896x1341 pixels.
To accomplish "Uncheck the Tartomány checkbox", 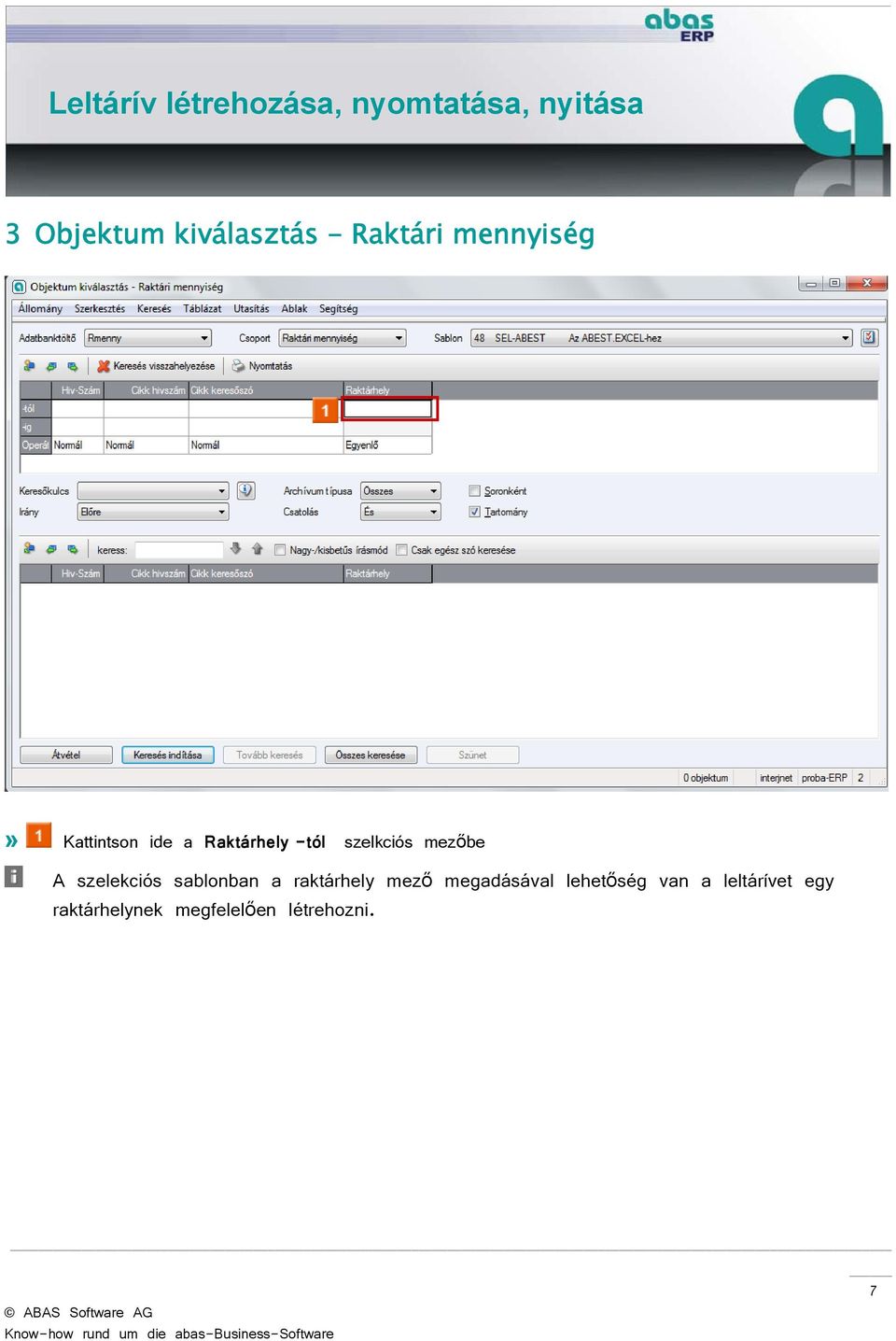I will point(474,512).
